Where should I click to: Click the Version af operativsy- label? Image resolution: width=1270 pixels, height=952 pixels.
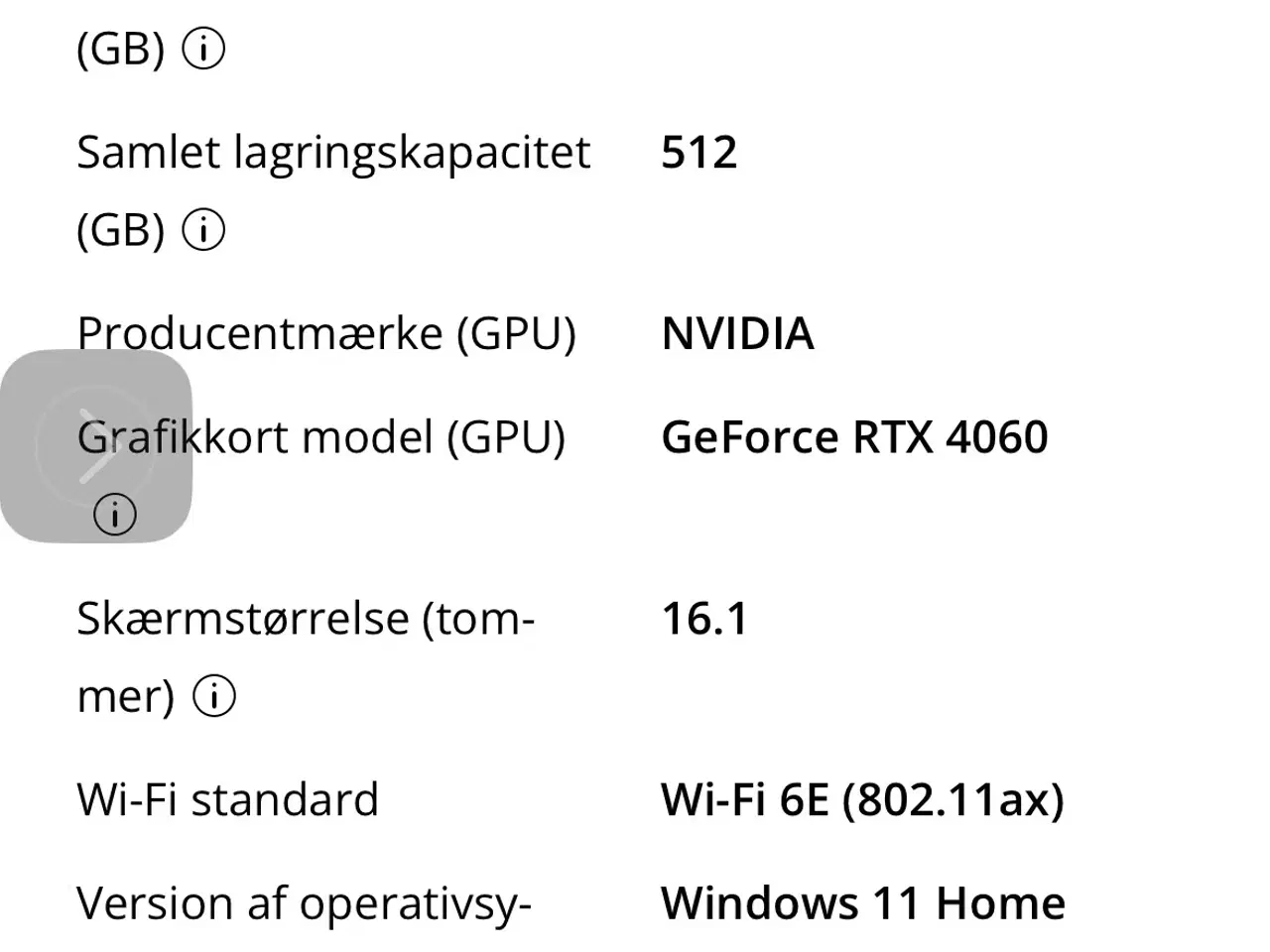pos(304,903)
